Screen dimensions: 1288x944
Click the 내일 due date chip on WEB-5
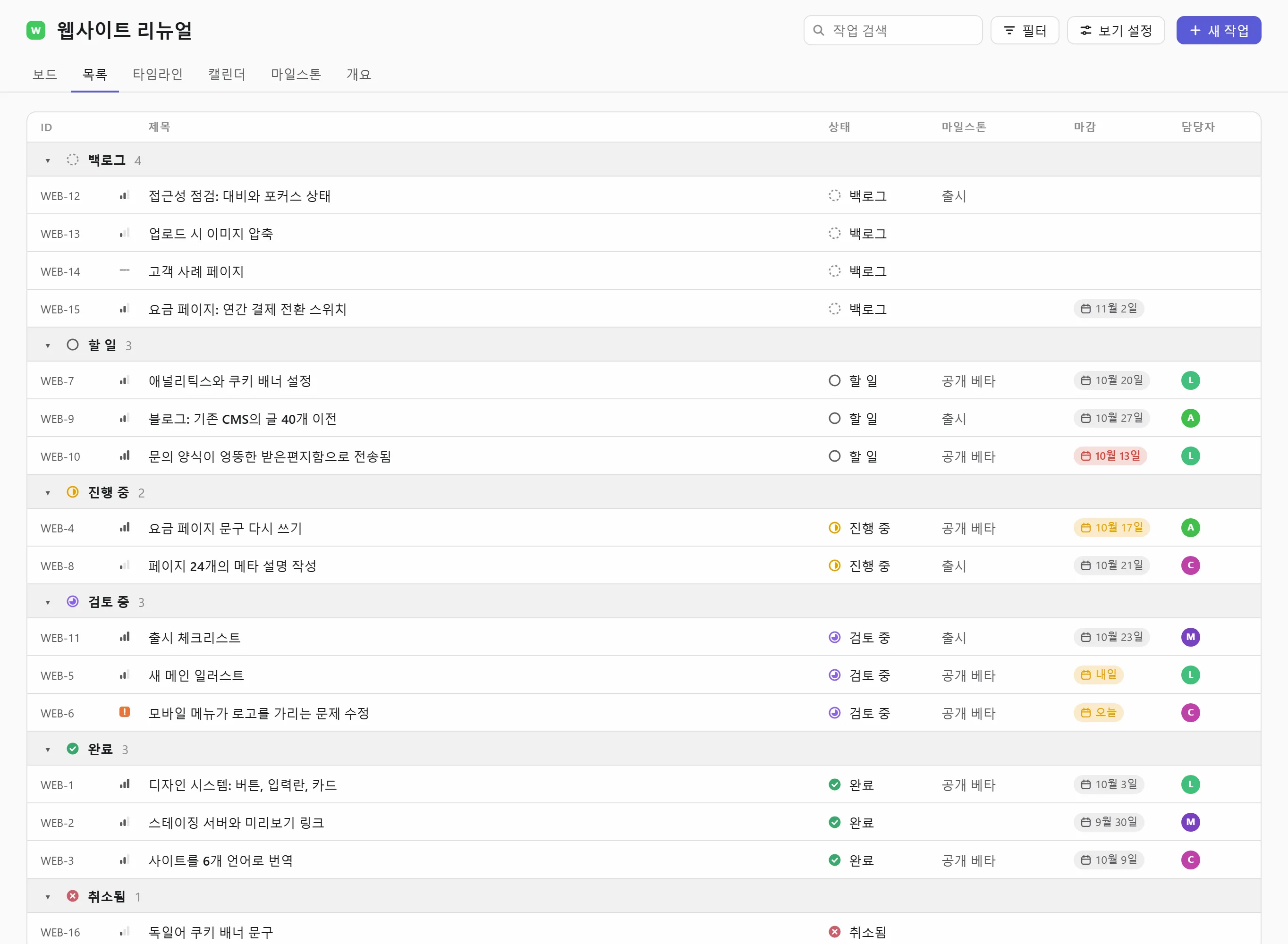coord(1098,675)
